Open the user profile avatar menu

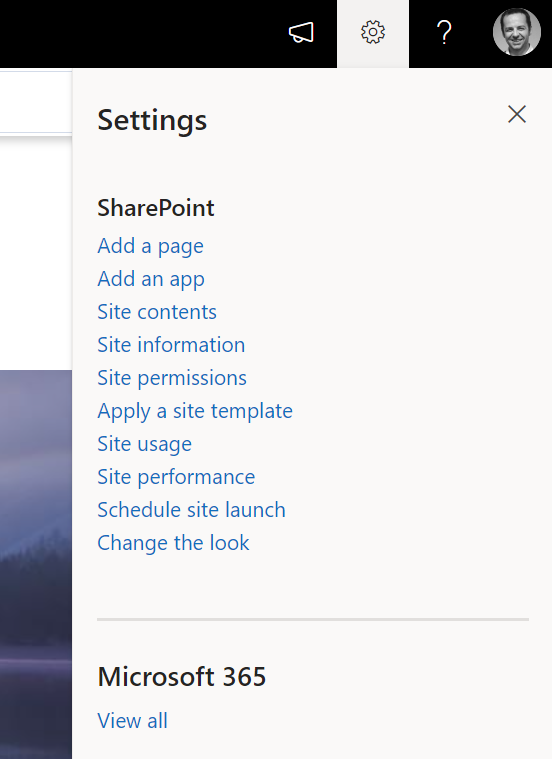click(517, 32)
